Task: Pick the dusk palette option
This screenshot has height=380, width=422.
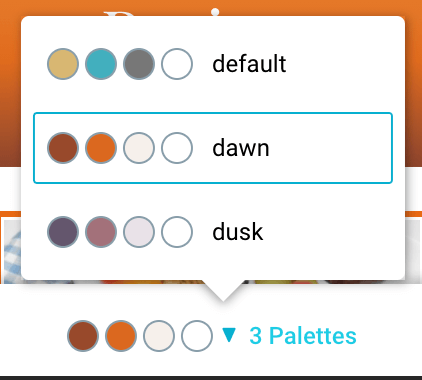Action: [213, 232]
